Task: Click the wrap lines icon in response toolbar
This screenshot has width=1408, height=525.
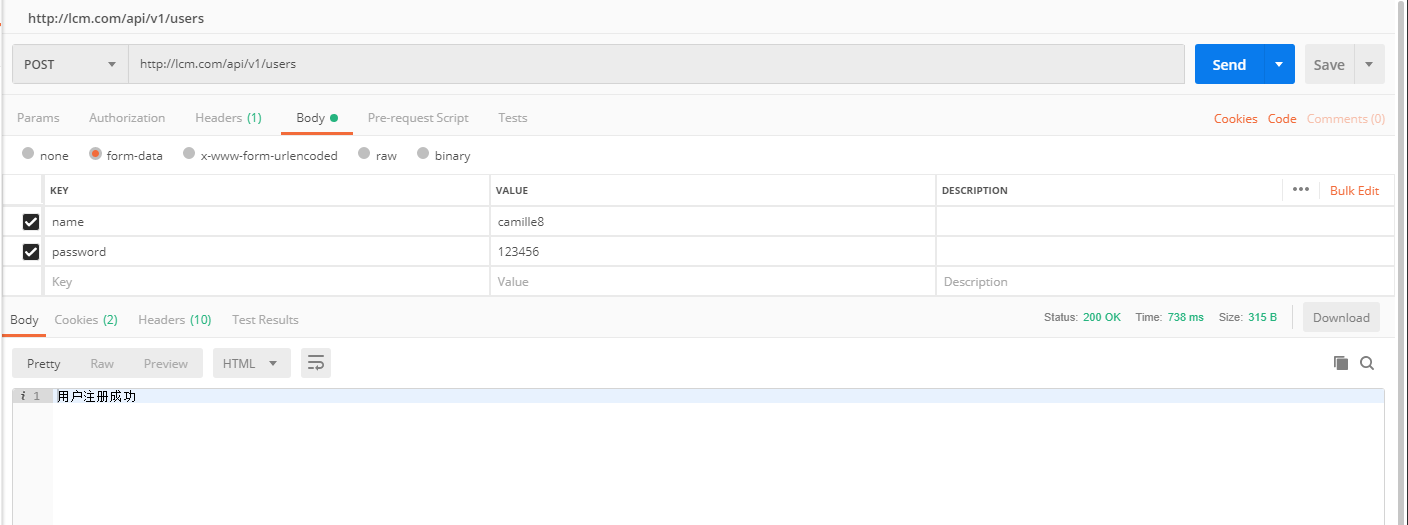Action: [x=316, y=363]
